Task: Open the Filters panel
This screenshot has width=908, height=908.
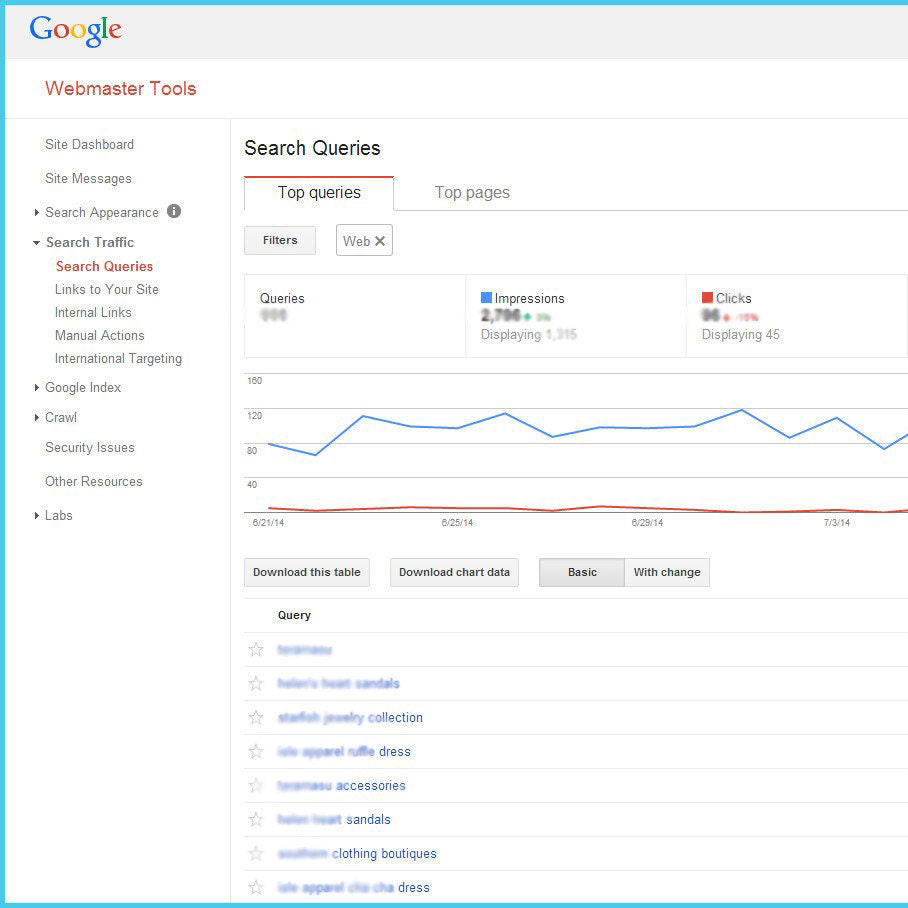Action: pyautogui.click(x=279, y=240)
